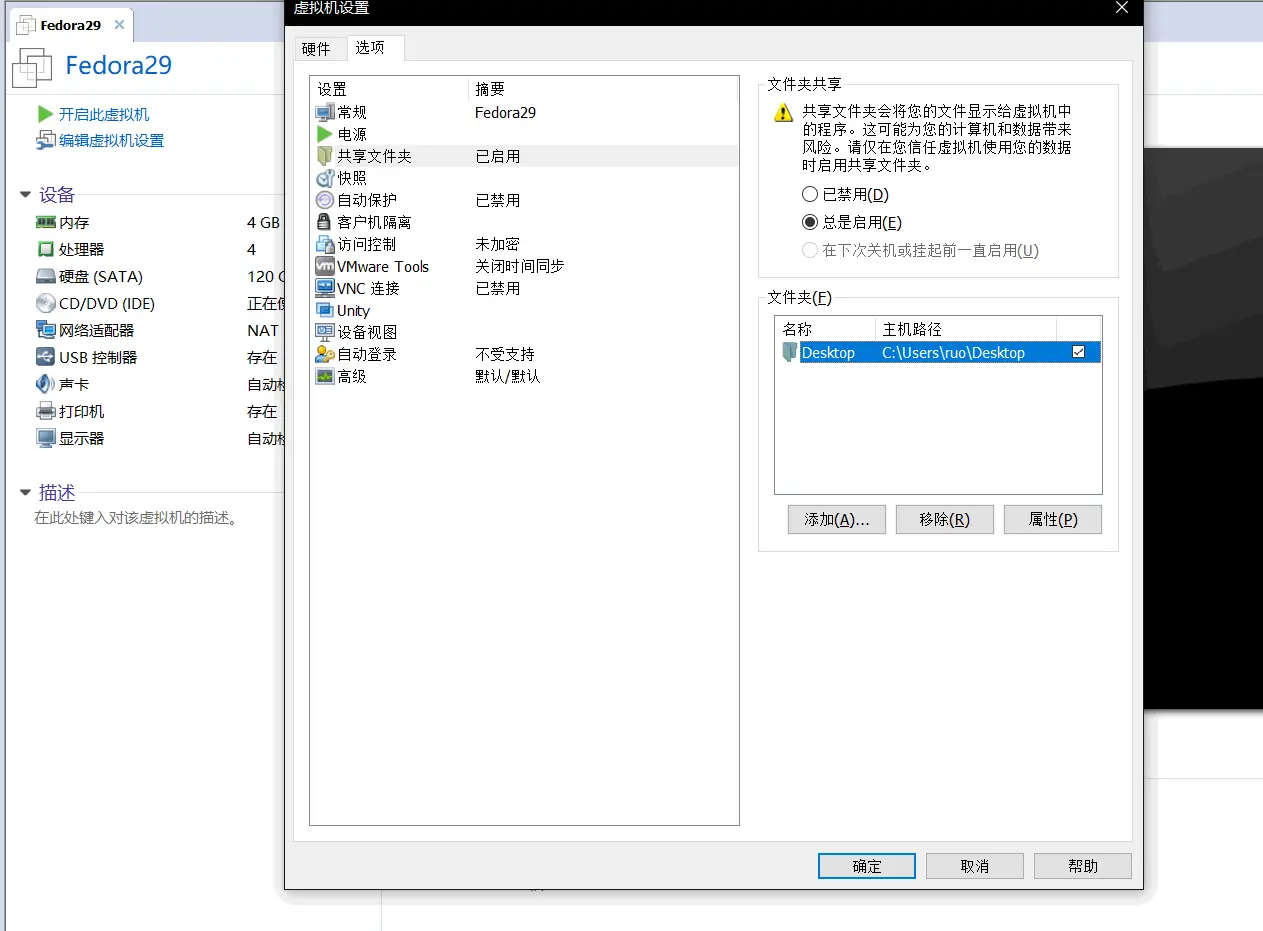This screenshot has height=931, width=1263.
Task: Click the USB 控制器 icon
Action: pyautogui.click(x=45, y=357)
